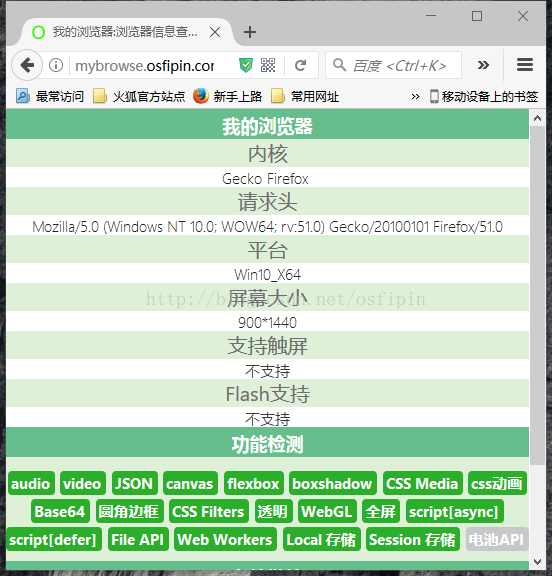Click the Win10_X64 platform value

267,275
